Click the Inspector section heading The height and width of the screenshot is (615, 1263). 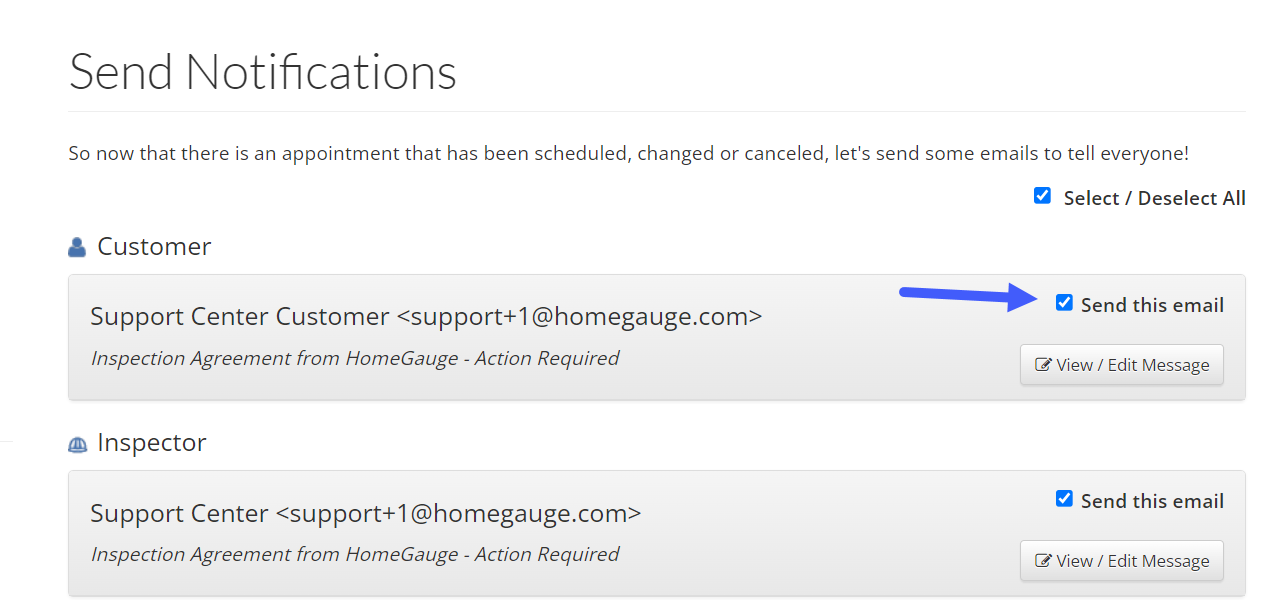[x=152, y=443]
